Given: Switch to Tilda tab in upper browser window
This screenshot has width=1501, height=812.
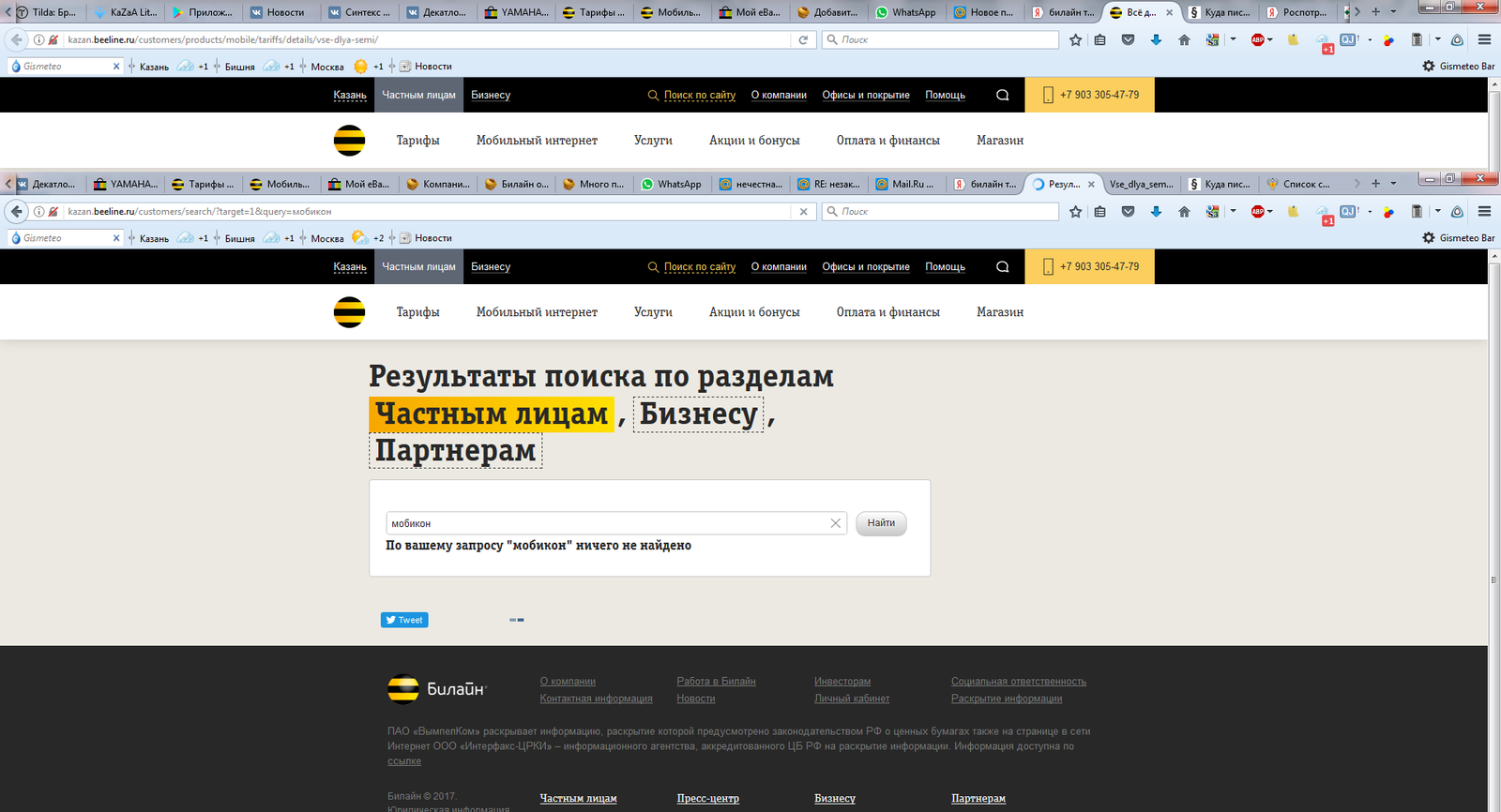Looking at the screenshot, I should (47, 12).
